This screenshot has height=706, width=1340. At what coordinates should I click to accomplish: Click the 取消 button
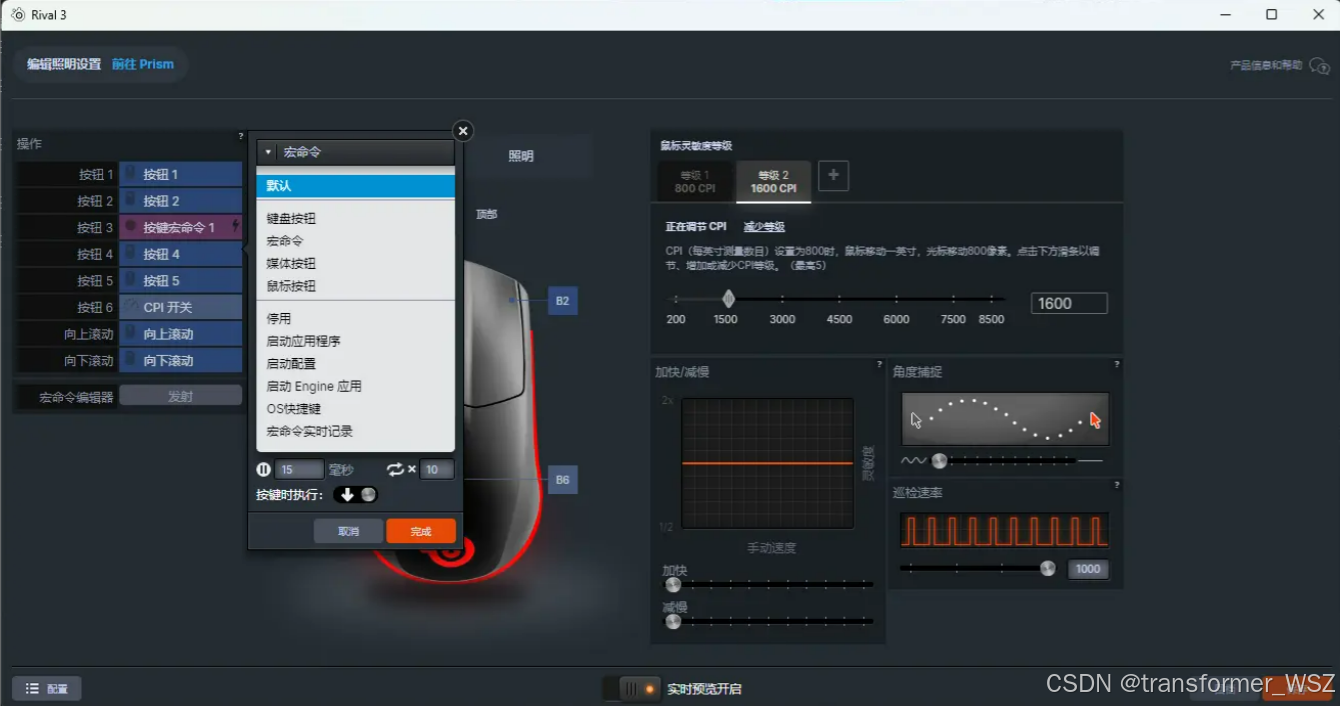[348, 531]
